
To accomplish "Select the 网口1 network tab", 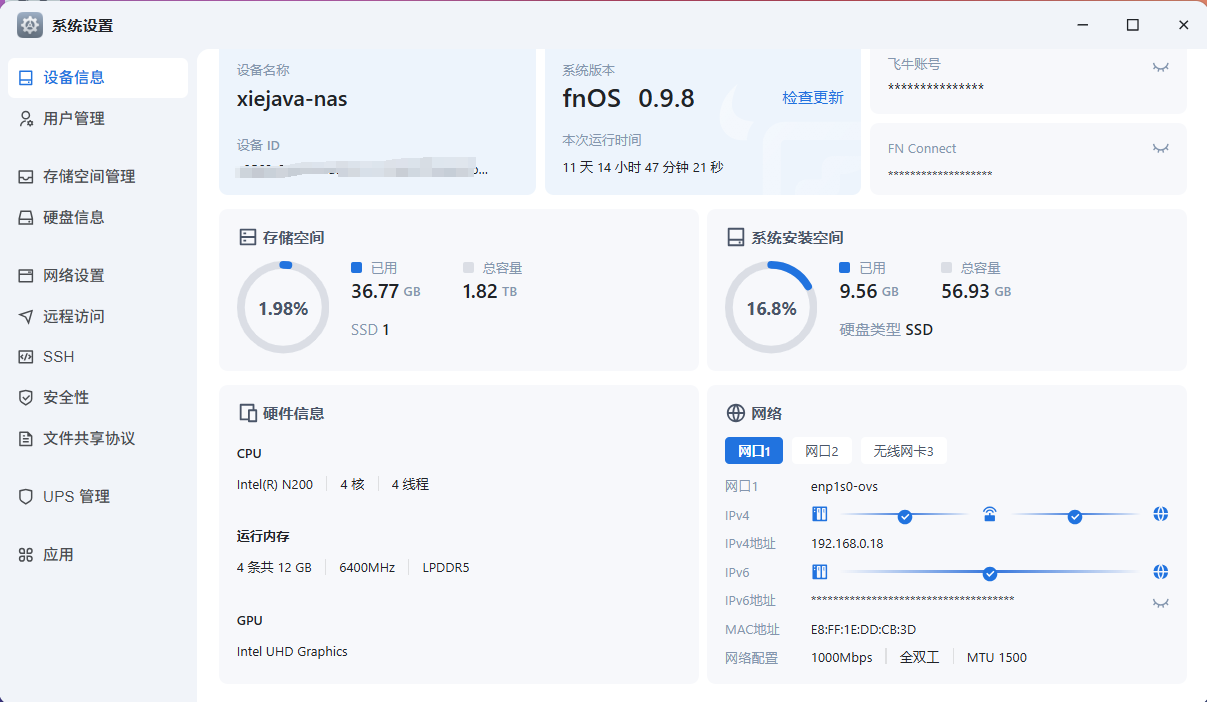I will pyautogui.click(x=753, y=451).
